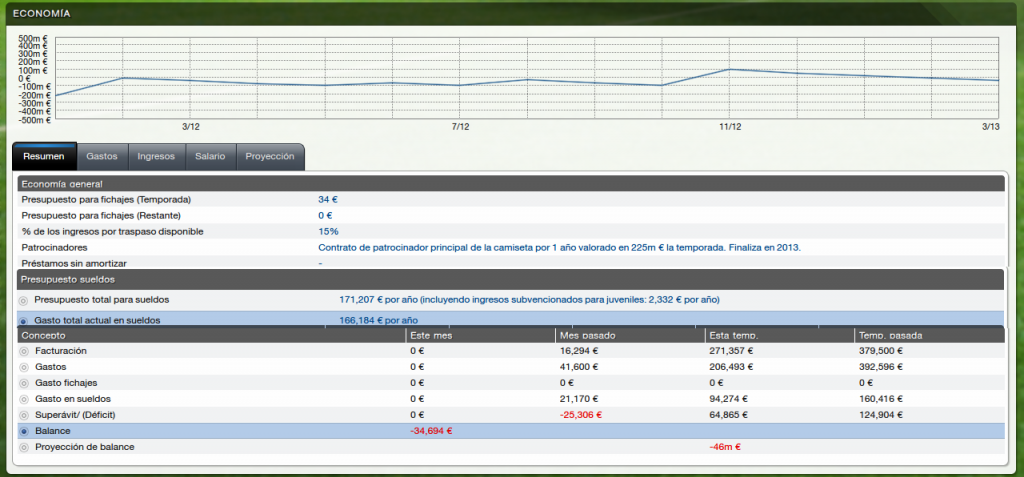1024x477 pixels.
Task: Click the Presupuesto para fichajes (Restante) label
Action: click(101, 216)
